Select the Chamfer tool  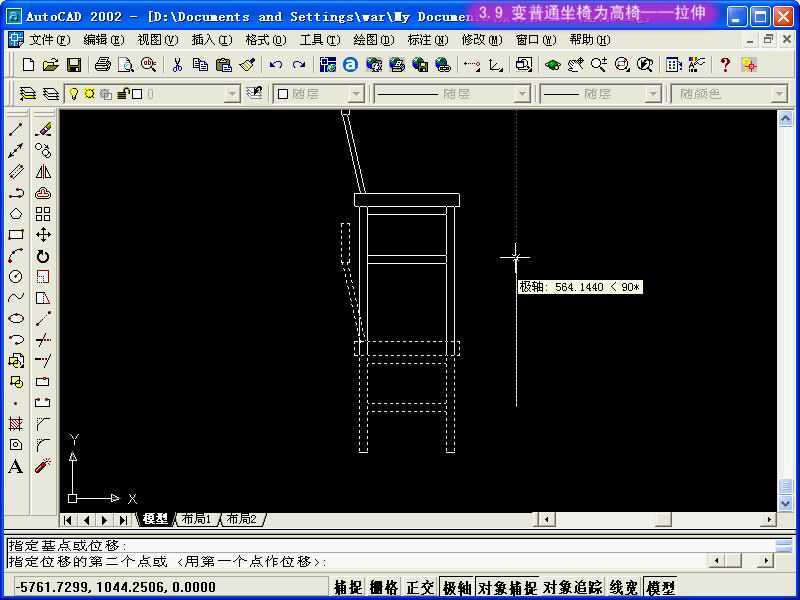coord(43,423)
